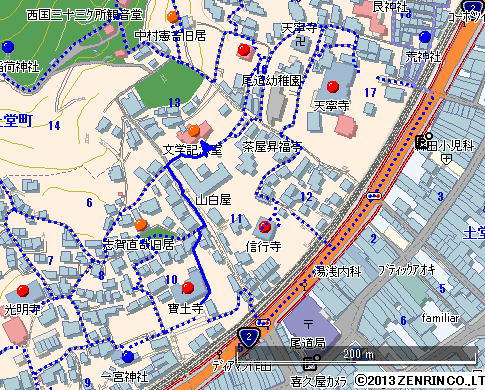Click the blue marker above 荒神社
Image resolution: width=485 pixels, height=390 pixels.
(425, 36)
